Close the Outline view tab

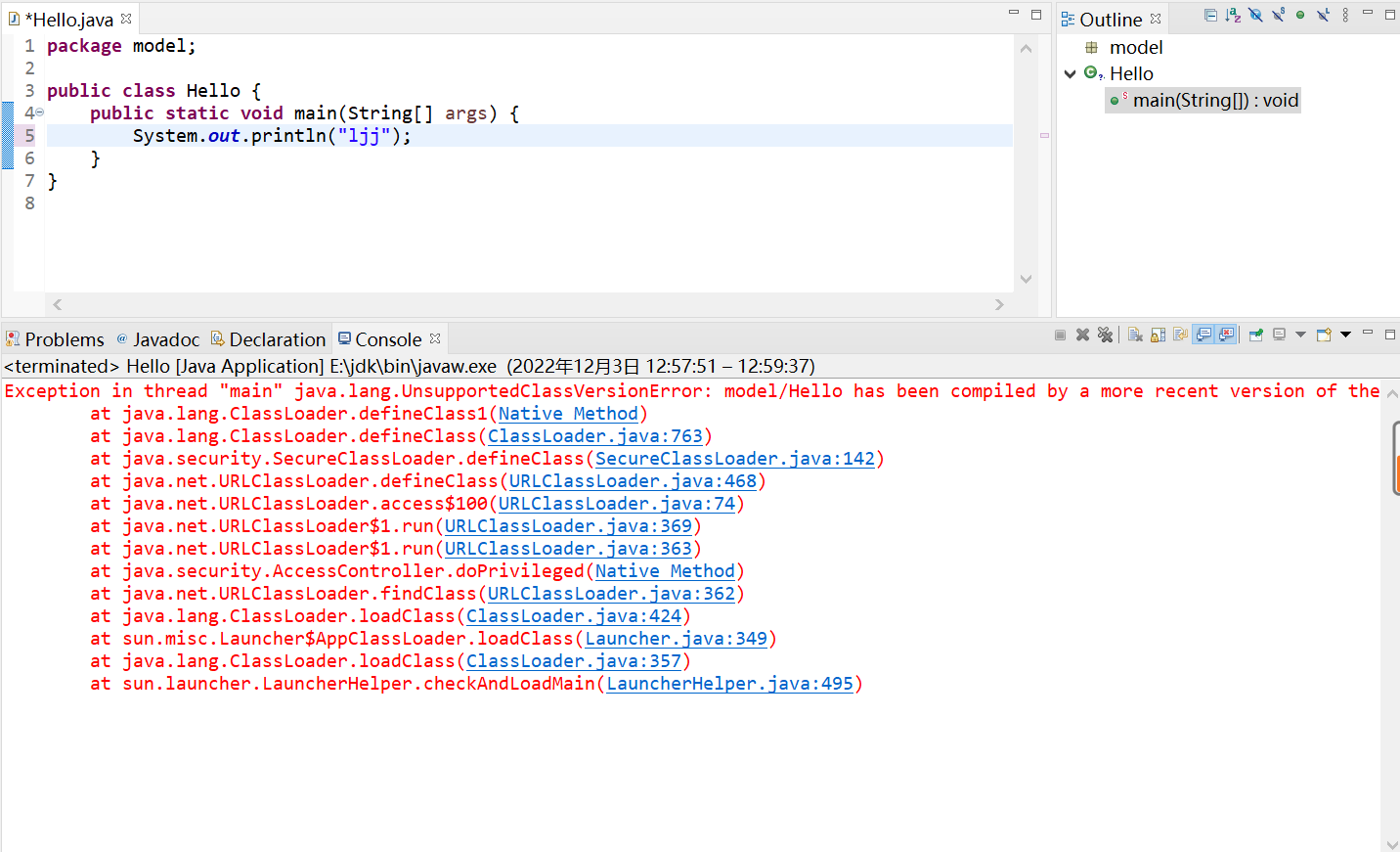[x=1156, y=19]
